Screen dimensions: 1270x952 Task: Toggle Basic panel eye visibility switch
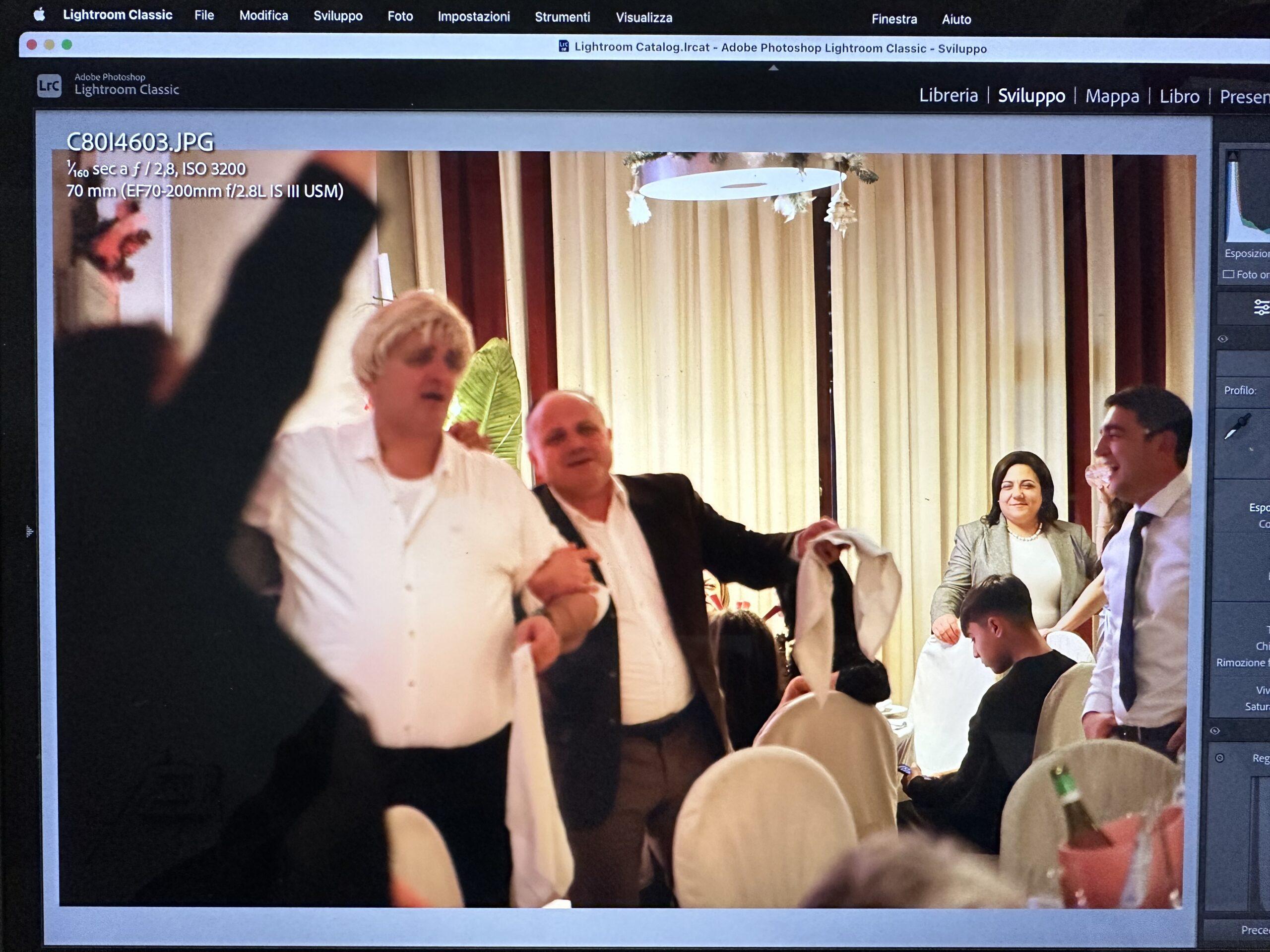click(1222, 339)
